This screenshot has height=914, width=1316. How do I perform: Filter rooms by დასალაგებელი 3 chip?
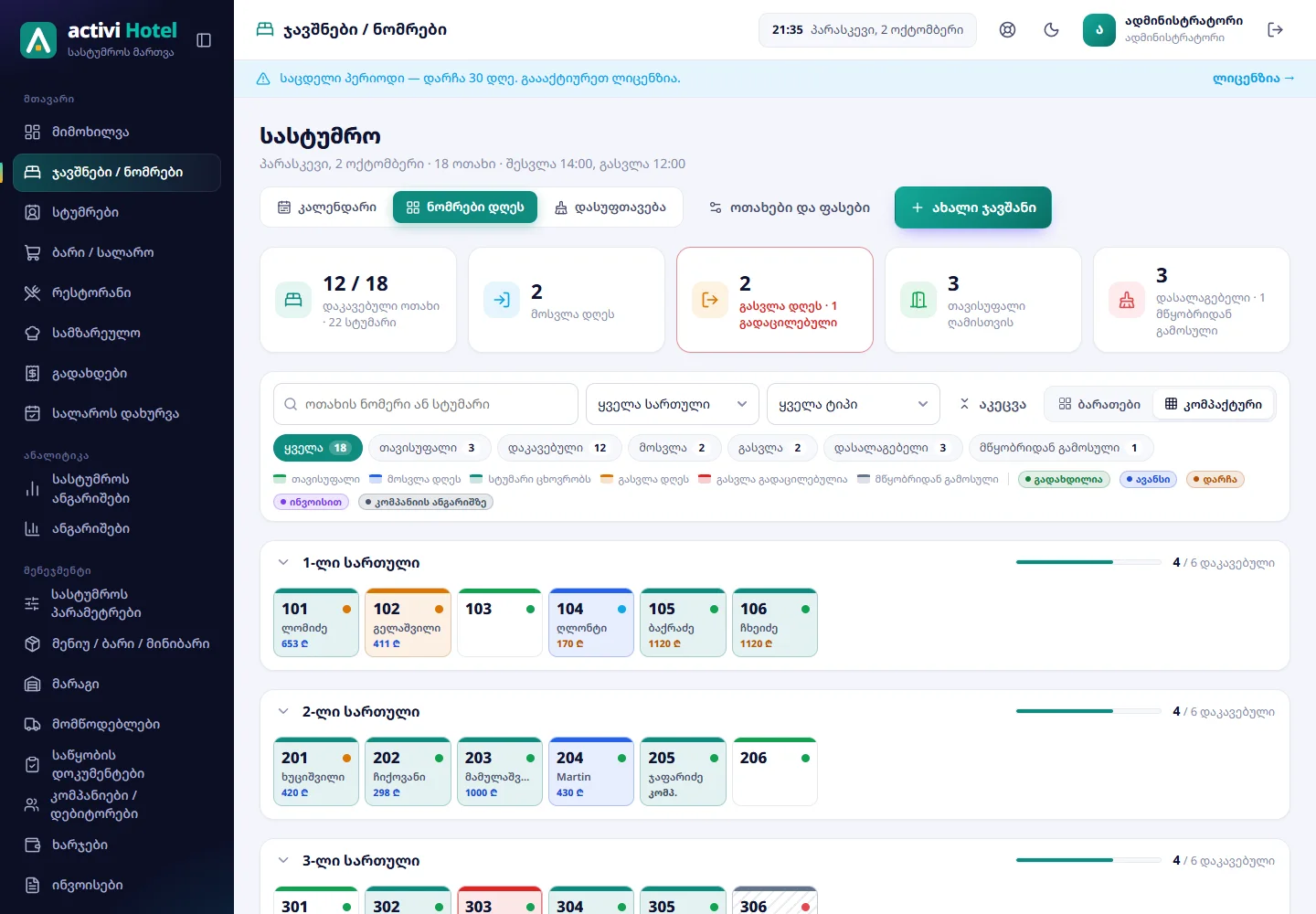(x=892, y=448)
